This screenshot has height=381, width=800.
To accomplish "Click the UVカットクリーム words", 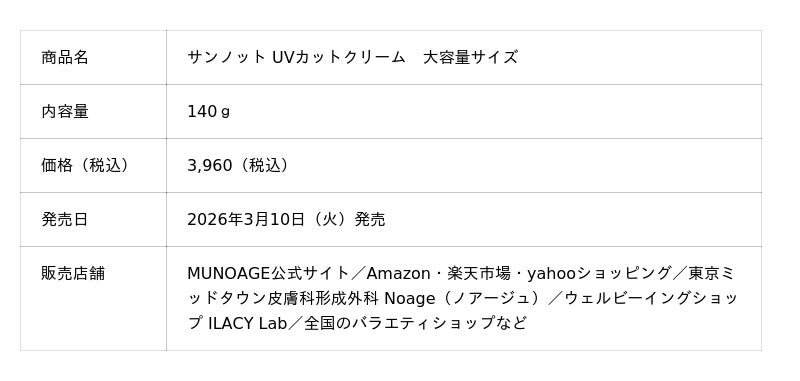I will [x=338, y=57].
